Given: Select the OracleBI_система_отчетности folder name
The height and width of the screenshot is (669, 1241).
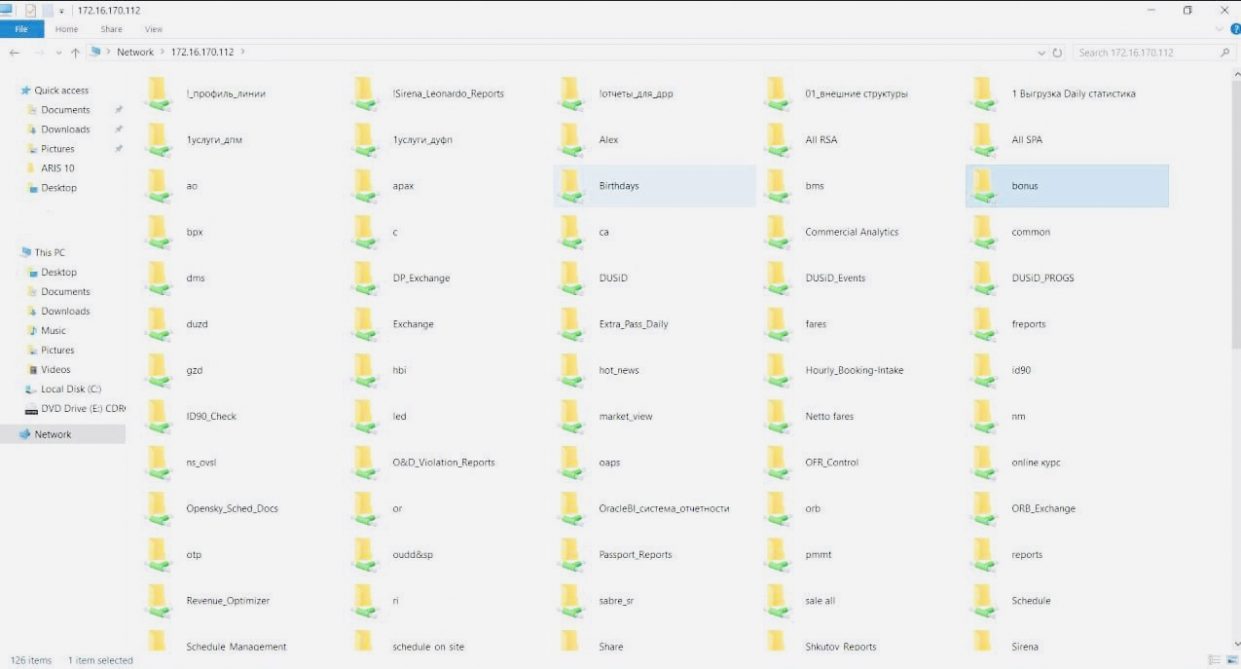Looking at the screenshot, I should click(664, 509).
